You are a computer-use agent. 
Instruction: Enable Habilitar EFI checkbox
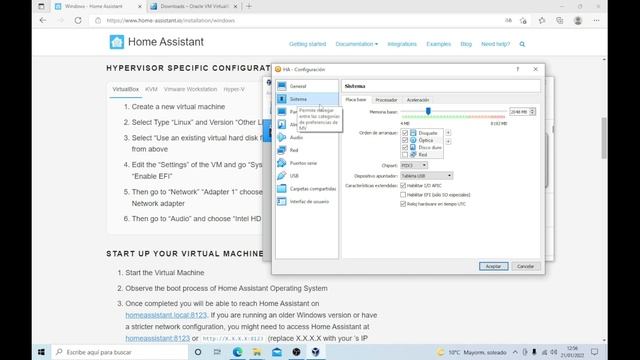pos(403,195)
